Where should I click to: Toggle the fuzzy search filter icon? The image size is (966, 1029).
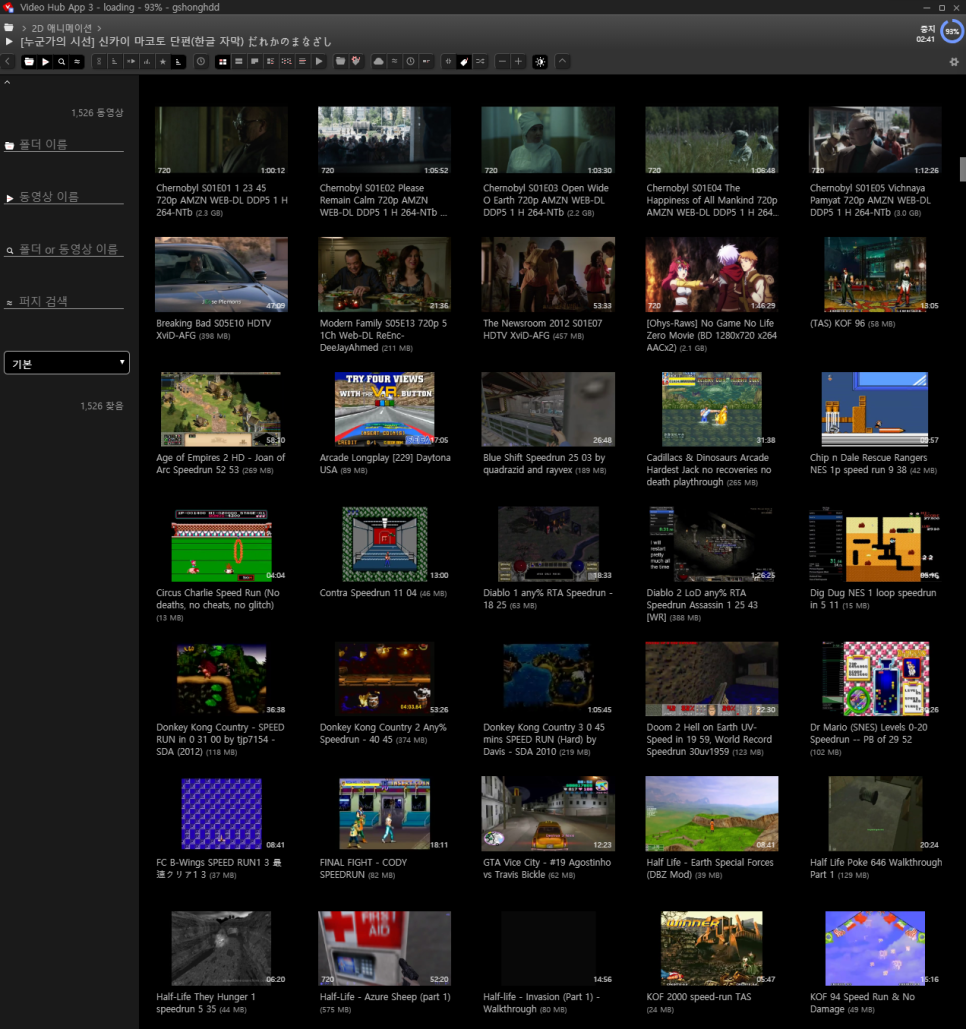(77, 61)
